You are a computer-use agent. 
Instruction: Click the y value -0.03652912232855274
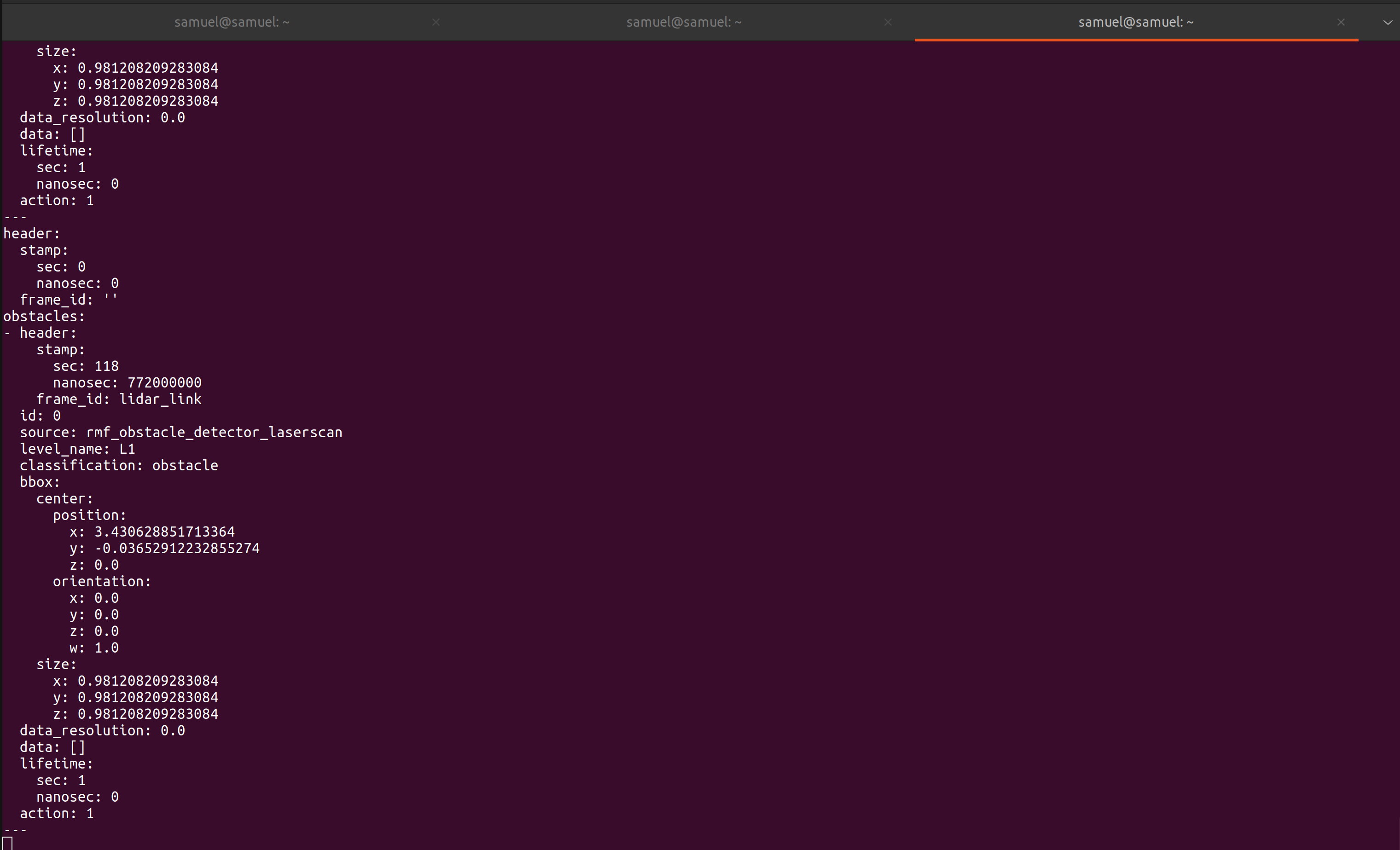(x=177, y=548)
